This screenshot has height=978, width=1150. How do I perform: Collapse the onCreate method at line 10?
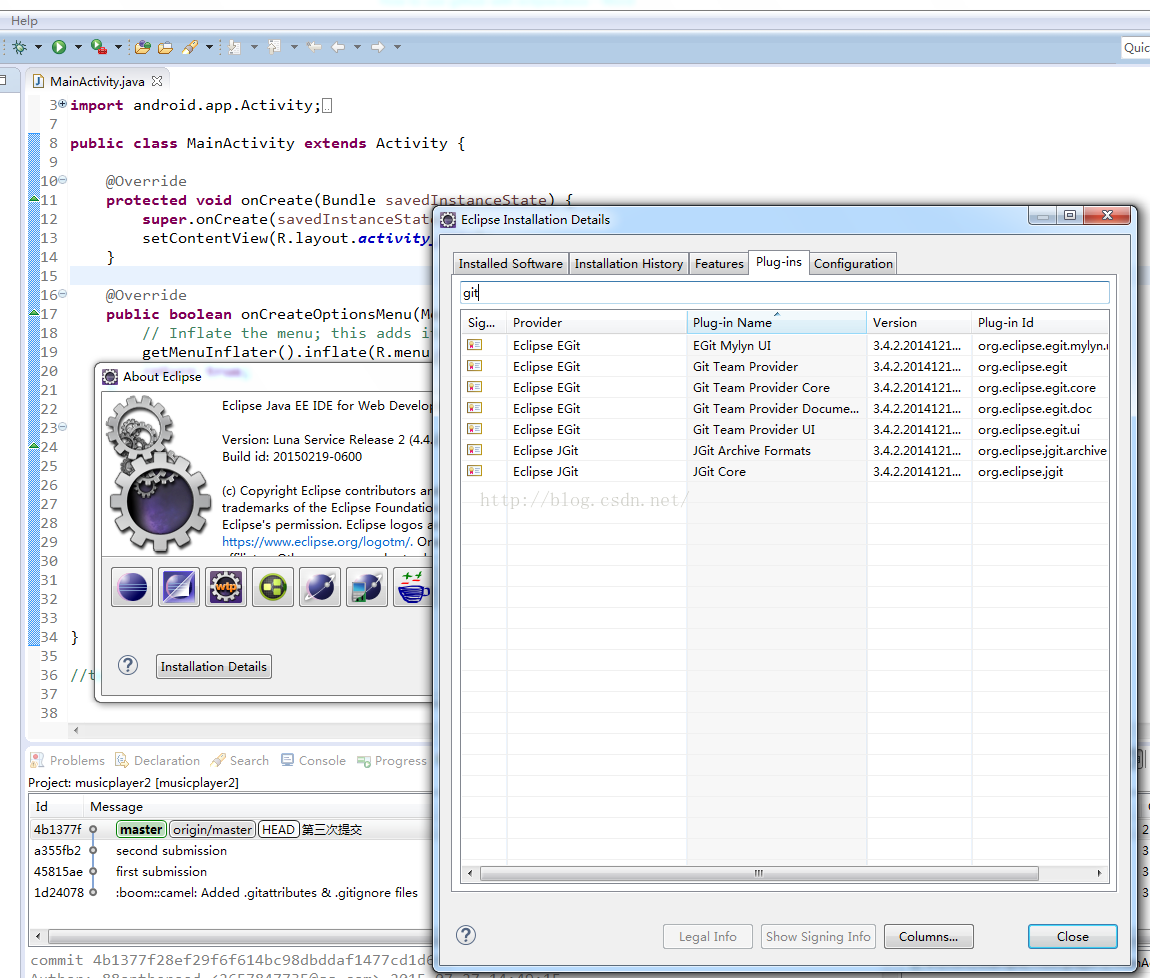tap(62, 180)
